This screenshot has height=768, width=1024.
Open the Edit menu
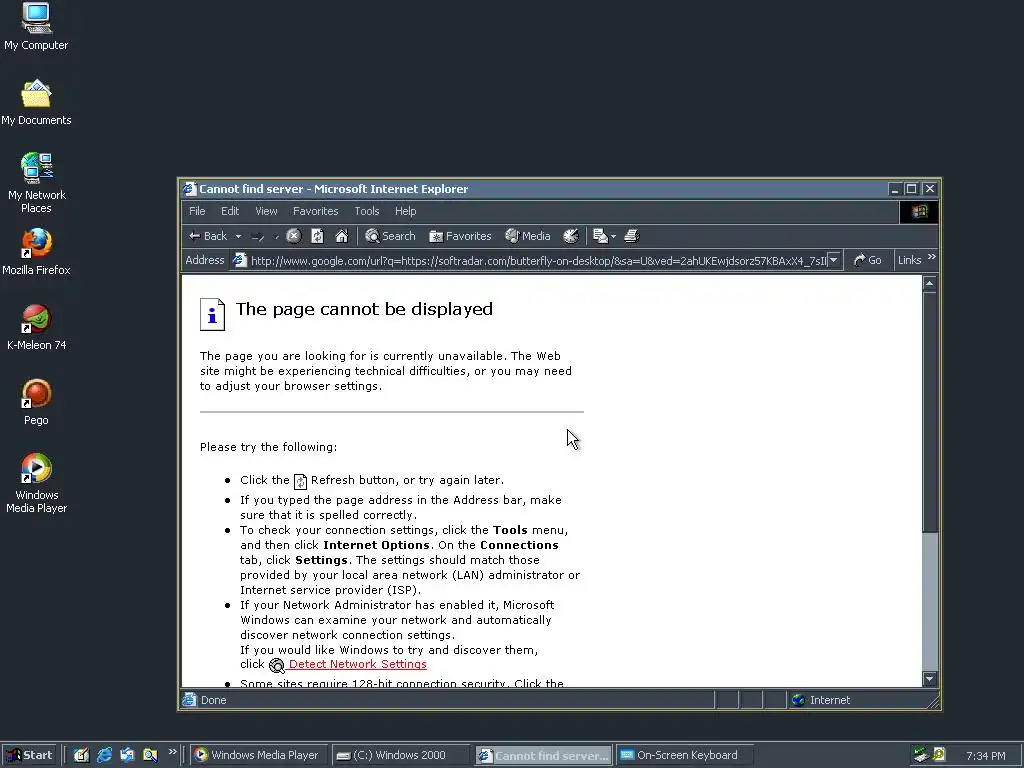click(230, 211)
